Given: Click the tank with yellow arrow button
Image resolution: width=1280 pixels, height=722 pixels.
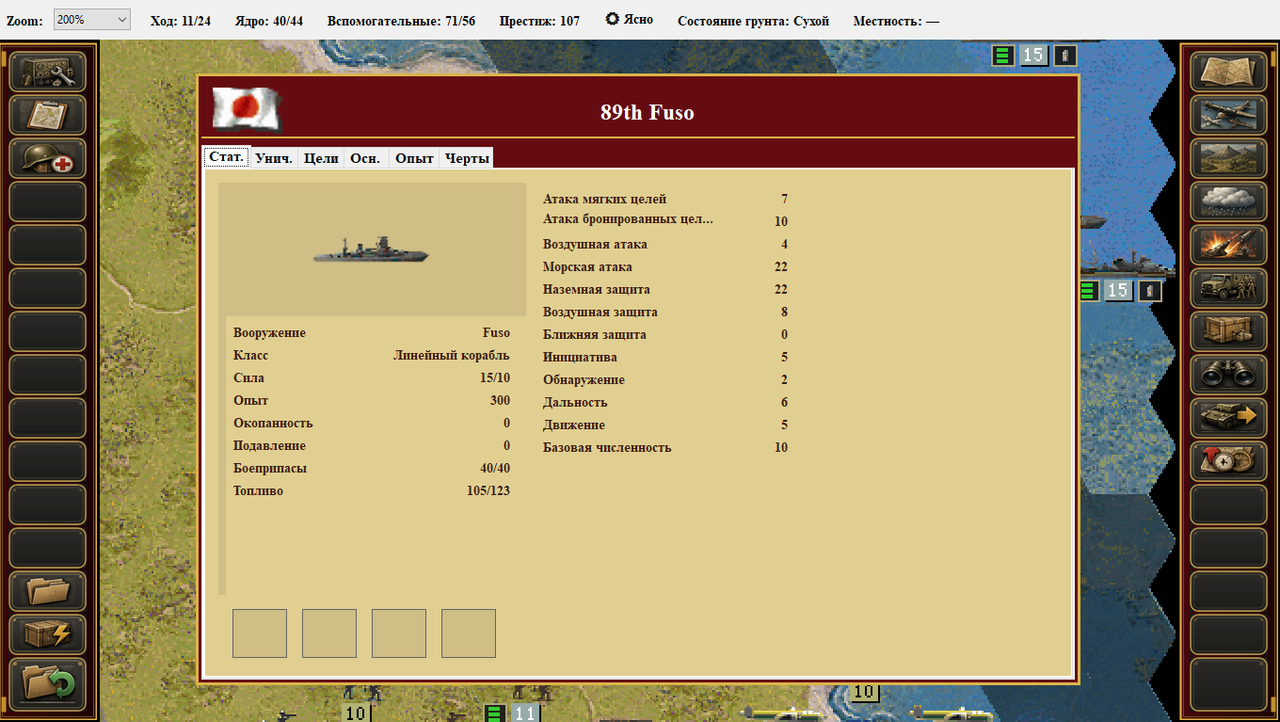Looking at the screenshot, I should pyautogui.click(x=1229, y=416).
